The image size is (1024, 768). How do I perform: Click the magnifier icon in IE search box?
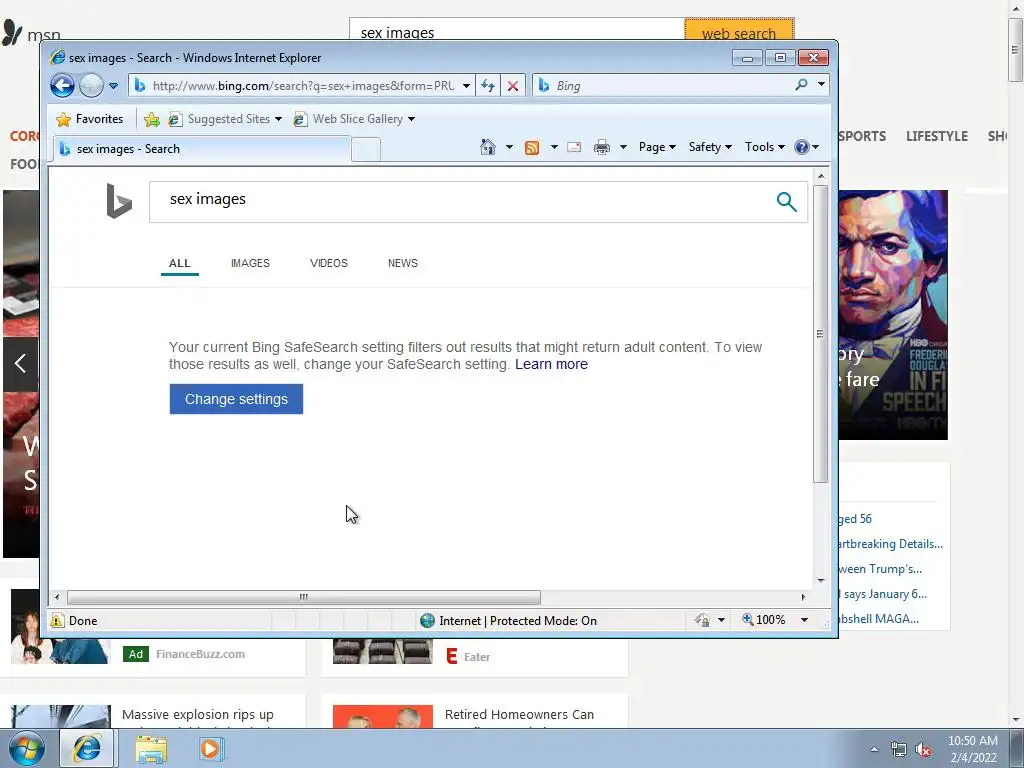[x=801, y=84]
